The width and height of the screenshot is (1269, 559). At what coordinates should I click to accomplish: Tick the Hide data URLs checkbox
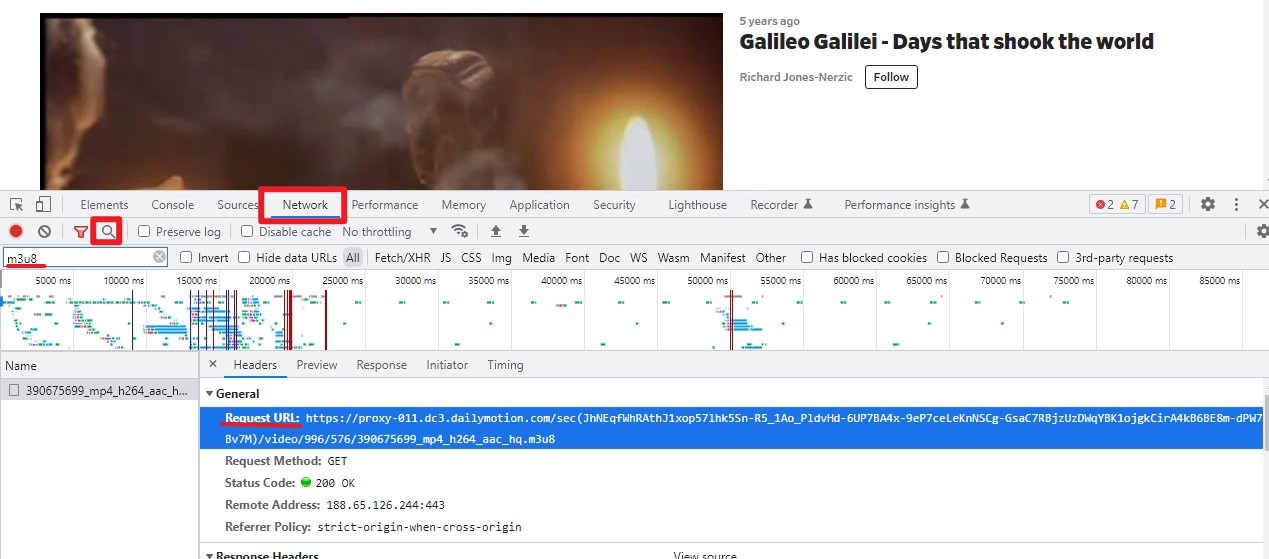coord(244,257)
